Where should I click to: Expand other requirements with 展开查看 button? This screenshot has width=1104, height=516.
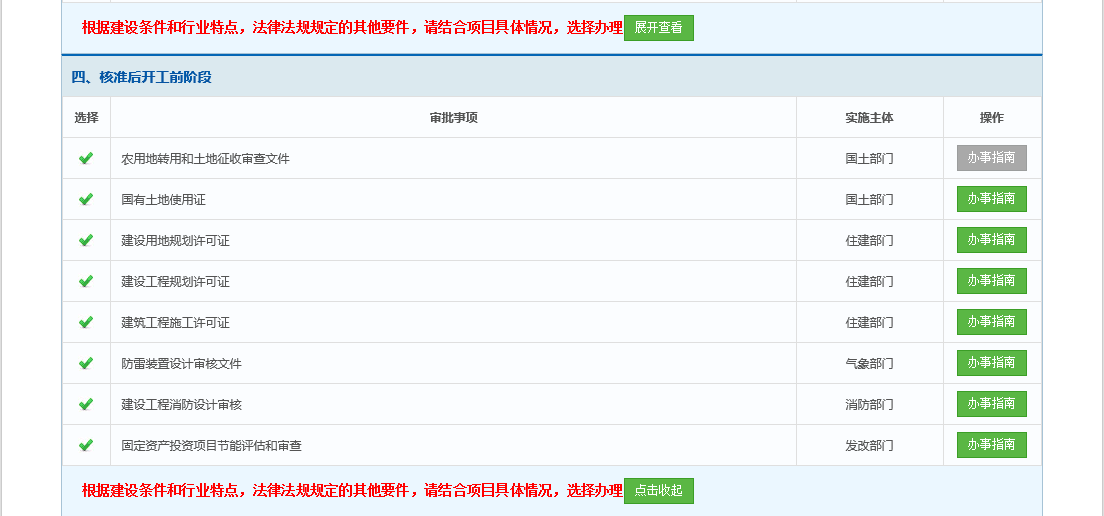pos(658,28)
